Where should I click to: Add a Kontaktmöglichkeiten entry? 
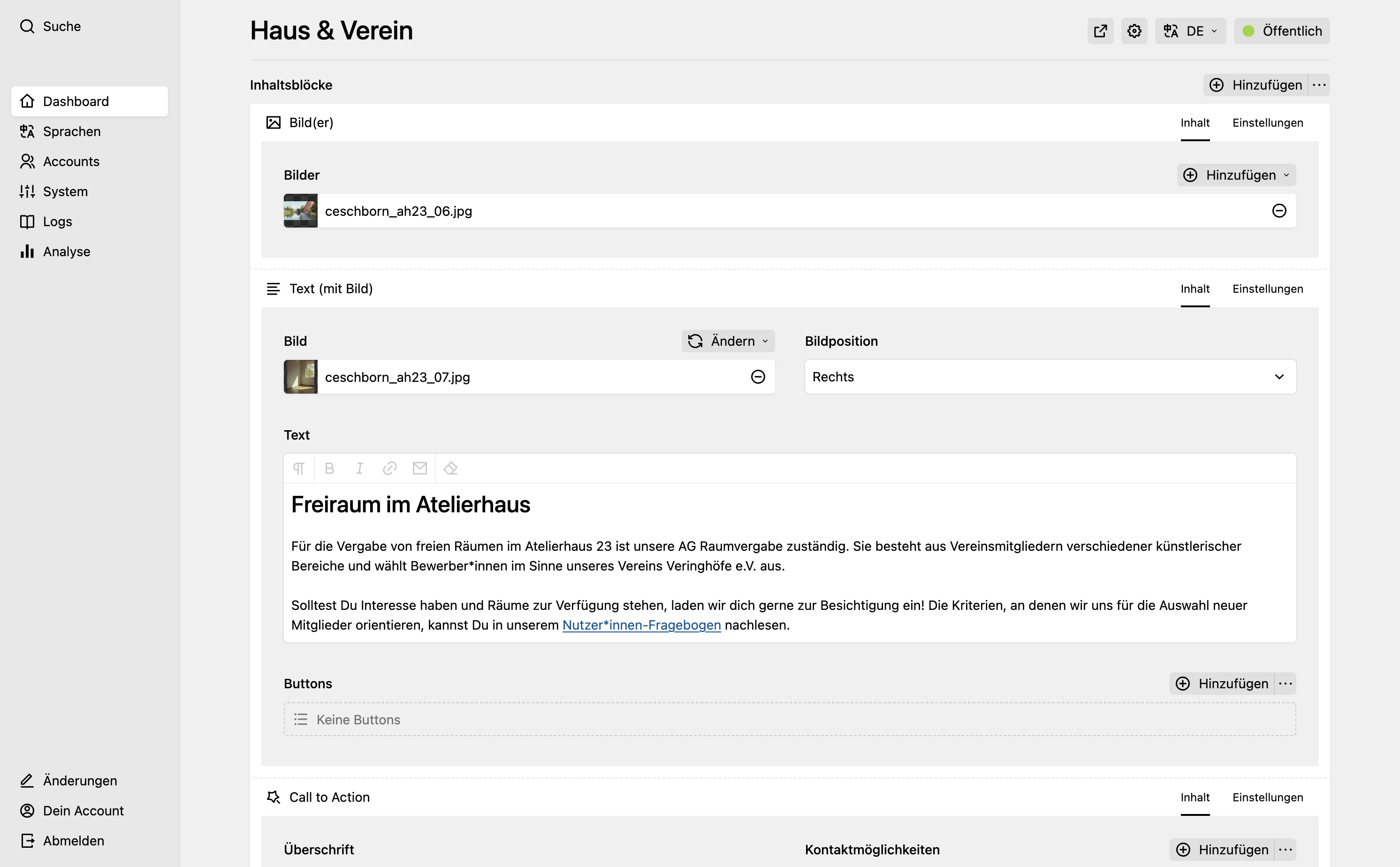tap(1222, 849)
